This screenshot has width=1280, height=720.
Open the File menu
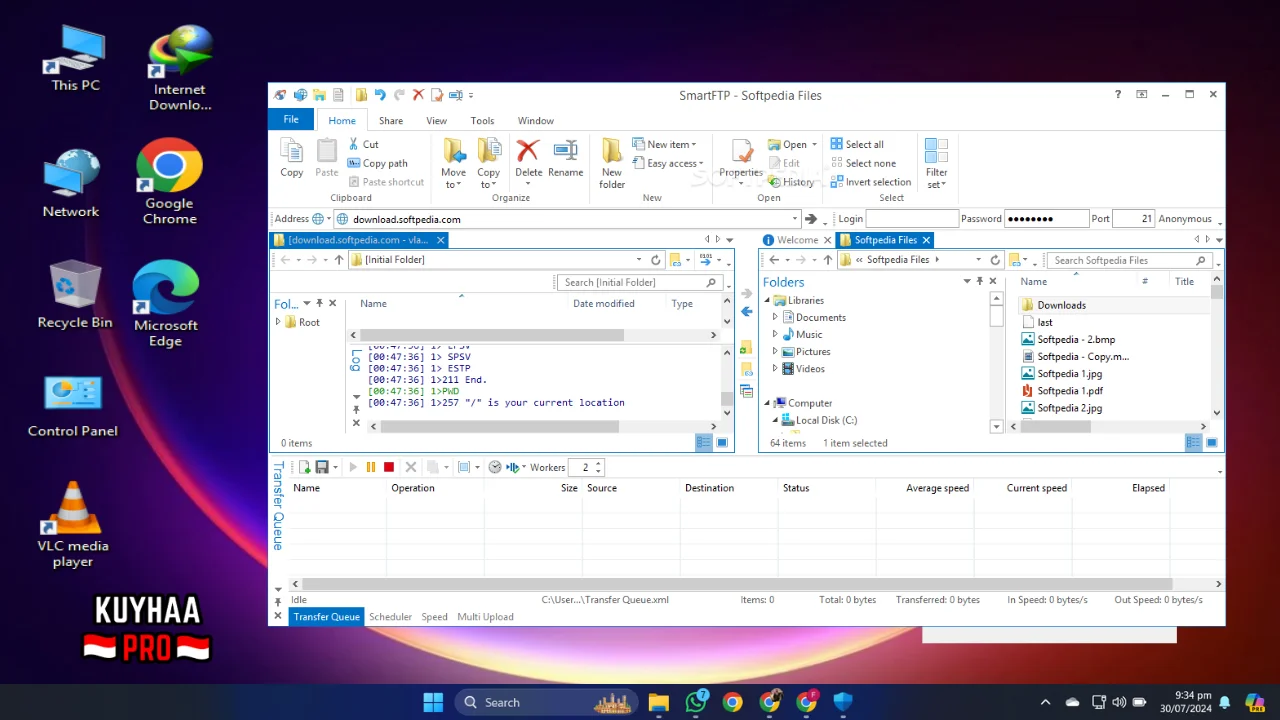(291, 119)
